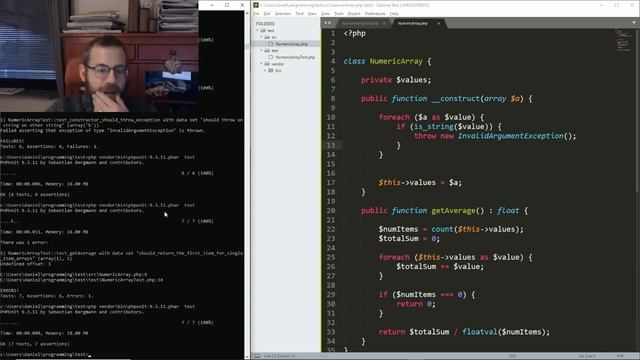
Task: Open NumericArray.php in the sidebar
Action: tap(291, 44)
